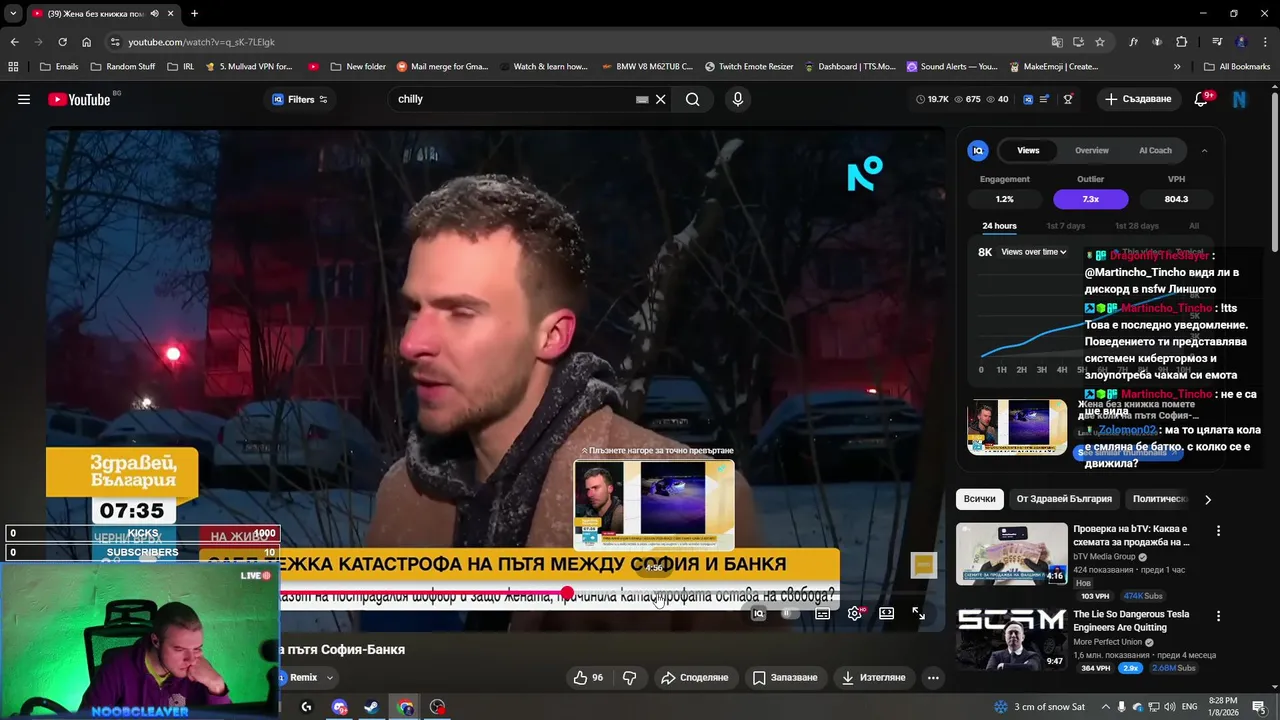The width and height of the screenshot is (1280, 720).
Task: Open the 'Twitch Emote Resizer' bookmark
Action: coord(749,67)
